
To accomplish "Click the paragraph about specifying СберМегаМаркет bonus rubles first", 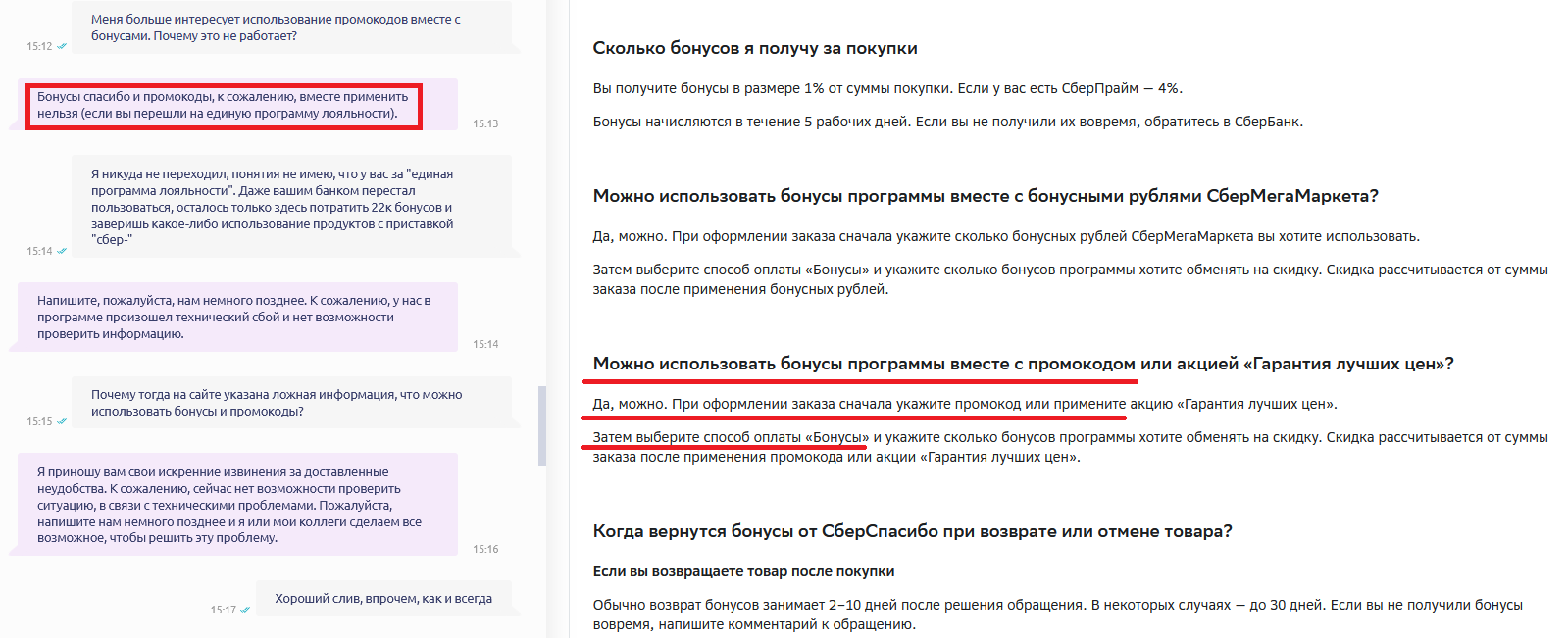I will click(1006, 236).
